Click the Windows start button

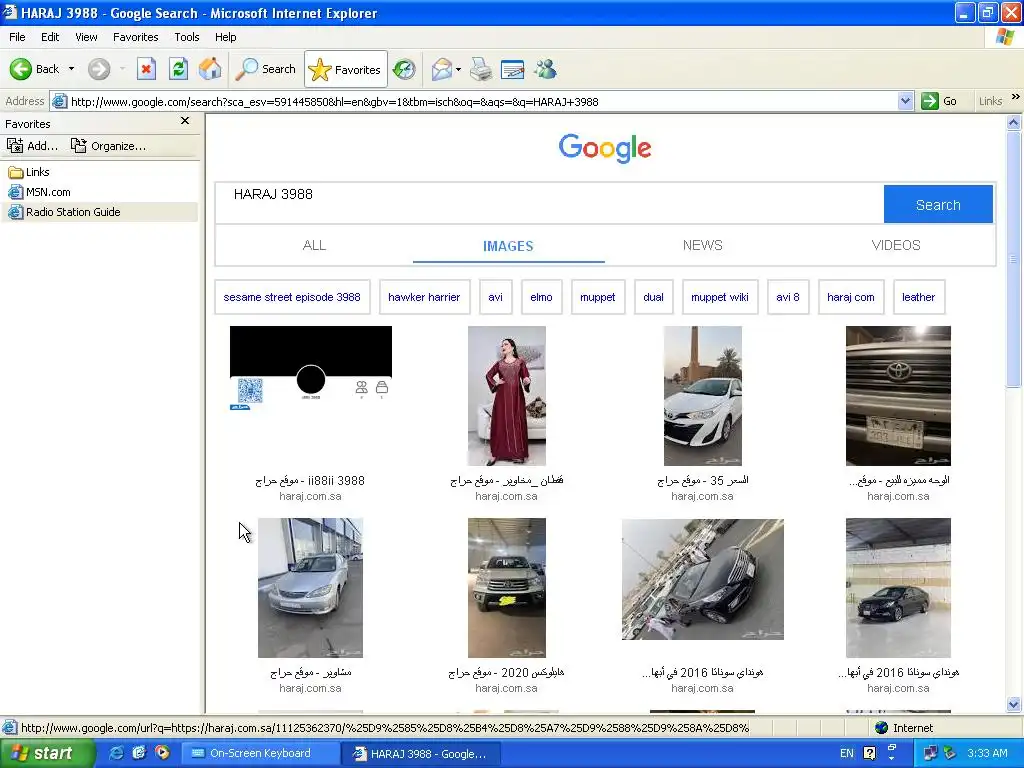point(47,753)
